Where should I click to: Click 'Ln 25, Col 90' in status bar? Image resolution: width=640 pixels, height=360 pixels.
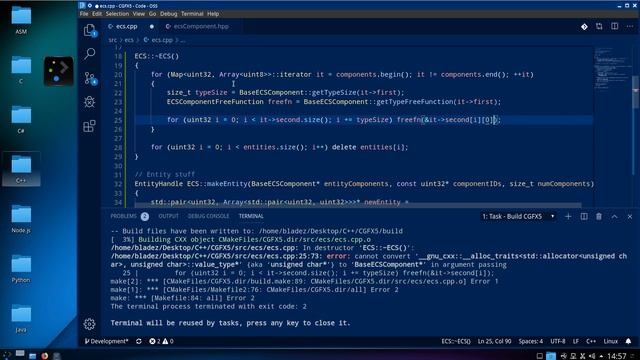pyautogui.click(x=494, y=341)
